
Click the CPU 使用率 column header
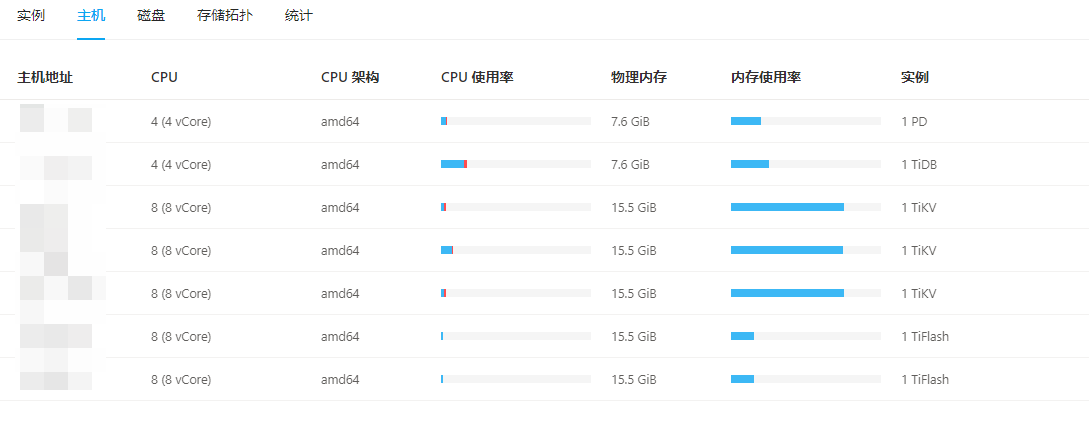[477, 77]
